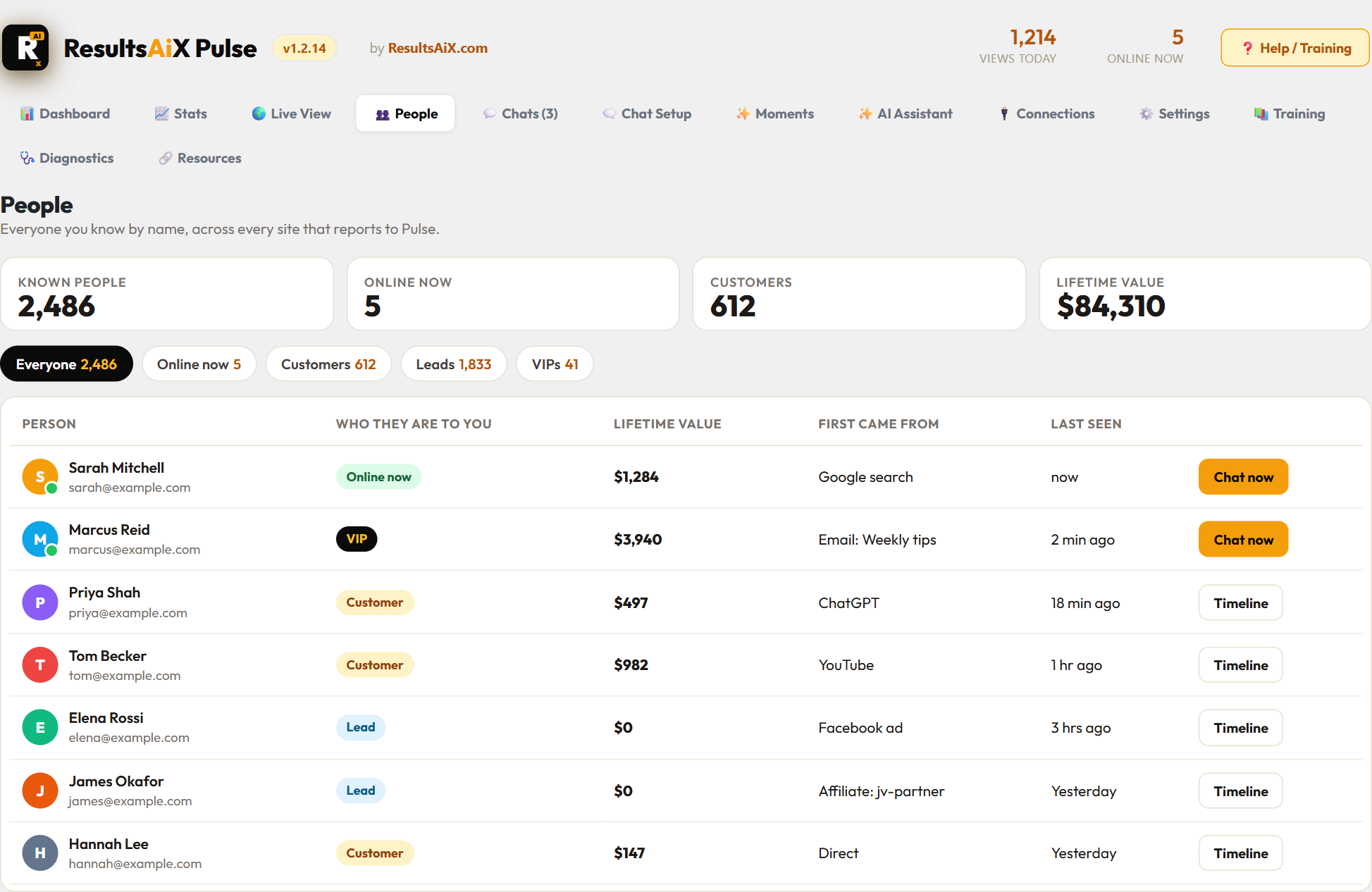Click the Resources link icon
This screenshot has width=1372, height=892.
click(165, 159)
